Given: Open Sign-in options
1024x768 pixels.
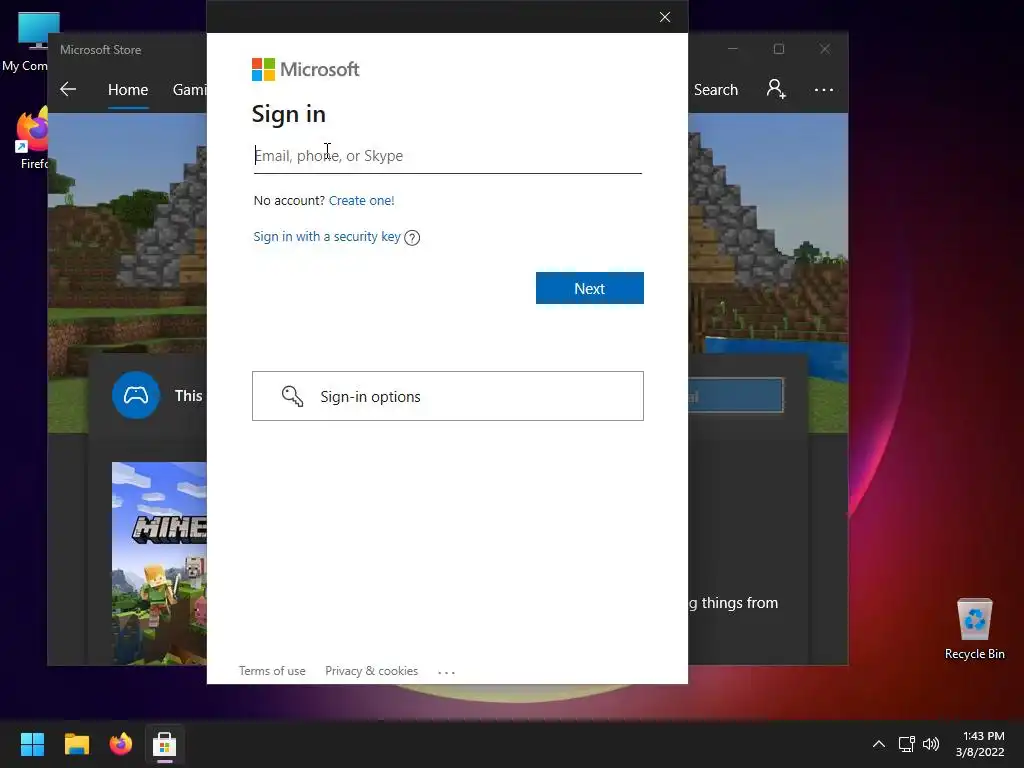Looking at the screenshot, I should click(x=447, y=396).
